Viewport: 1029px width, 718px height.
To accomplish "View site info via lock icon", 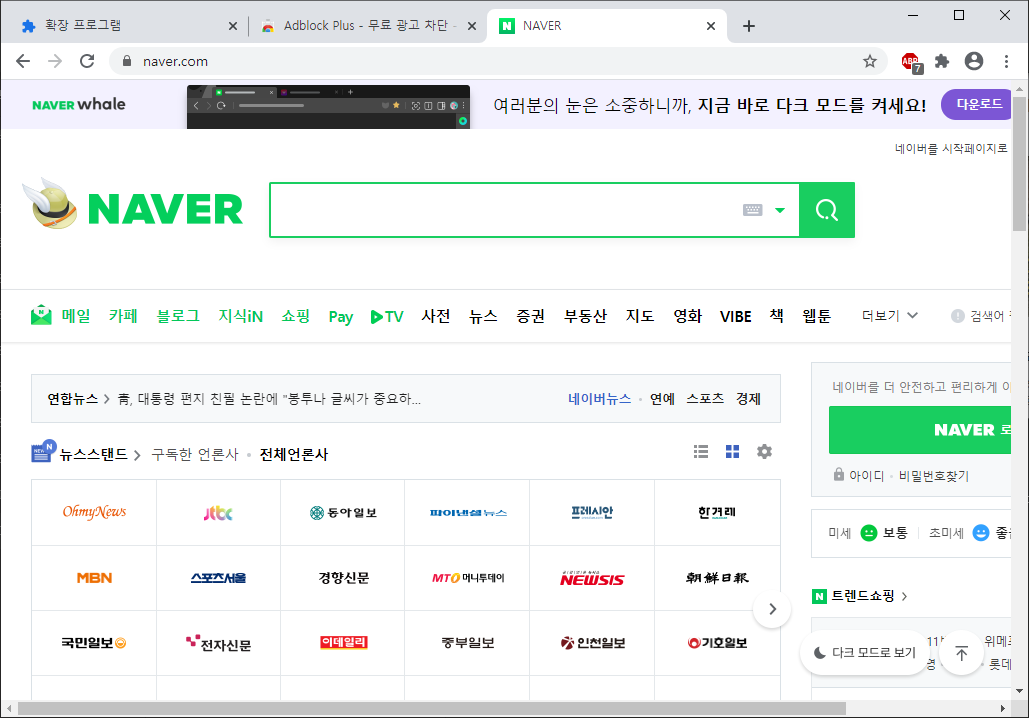I will coord(127,61).
